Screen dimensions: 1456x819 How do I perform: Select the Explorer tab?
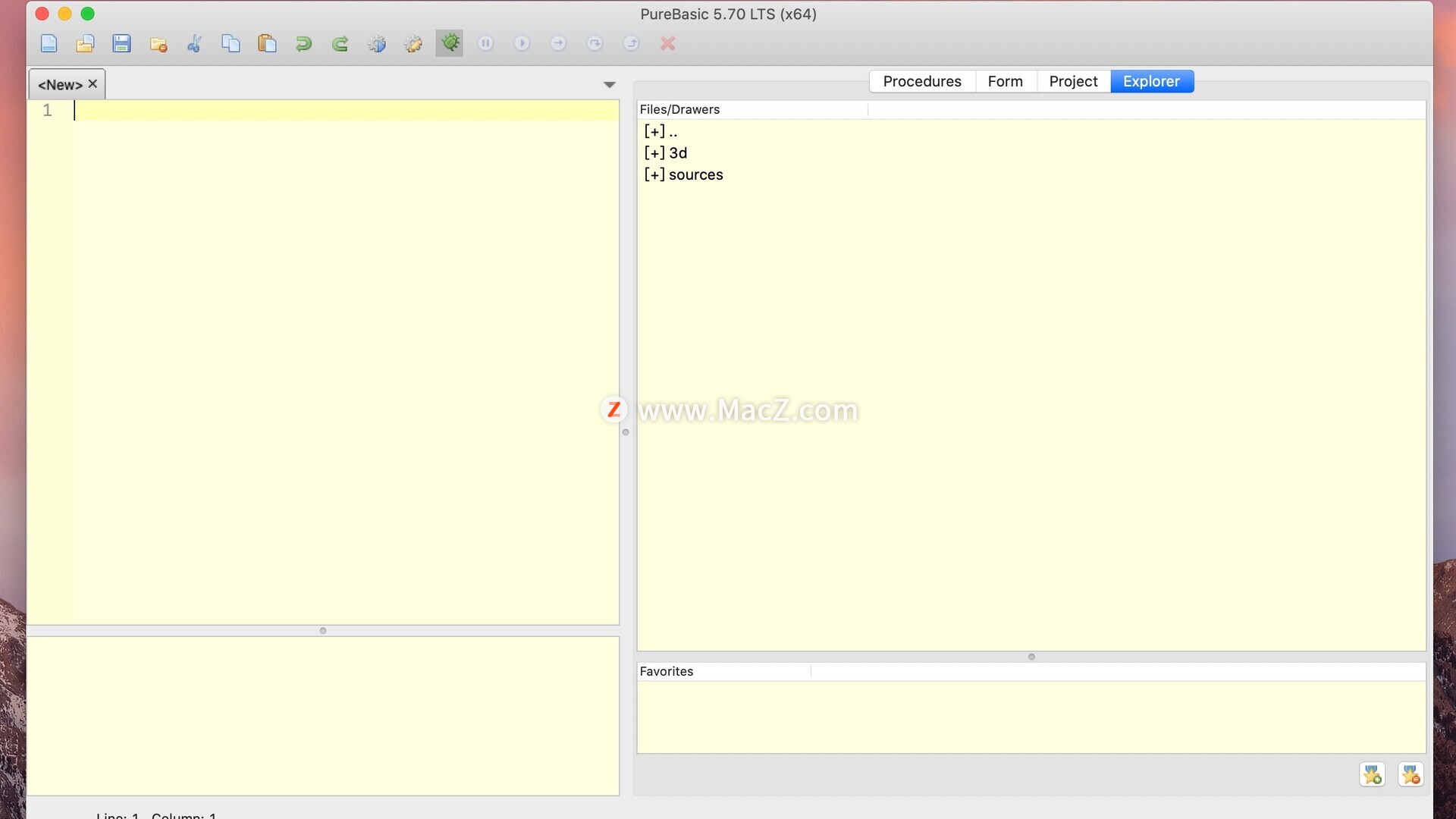pyautogui.click(x=1152, y=81)
